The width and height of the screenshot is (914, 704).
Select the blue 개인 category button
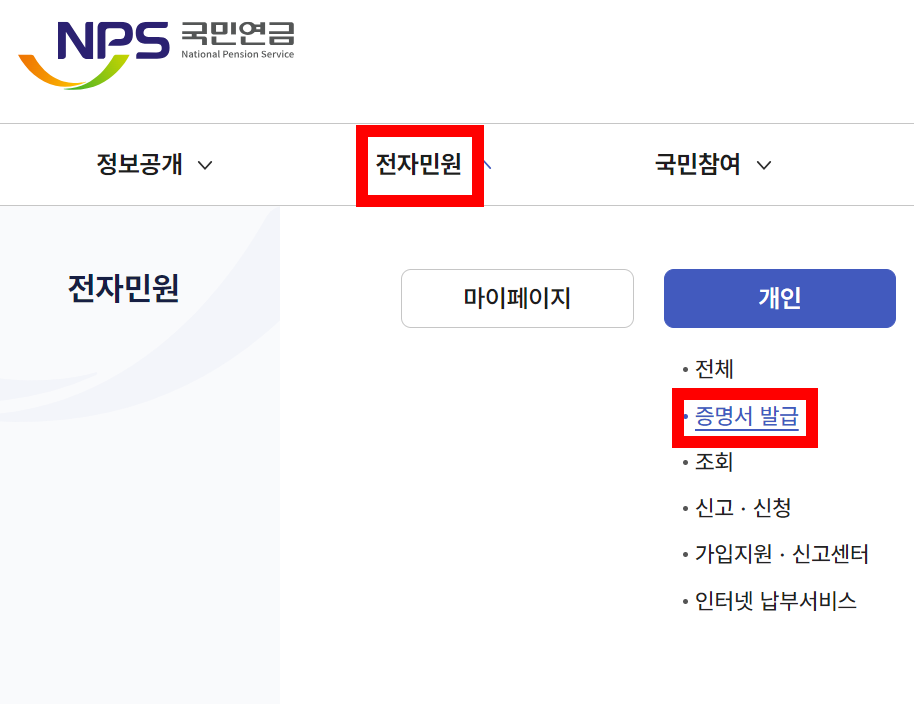coord(779,298)
